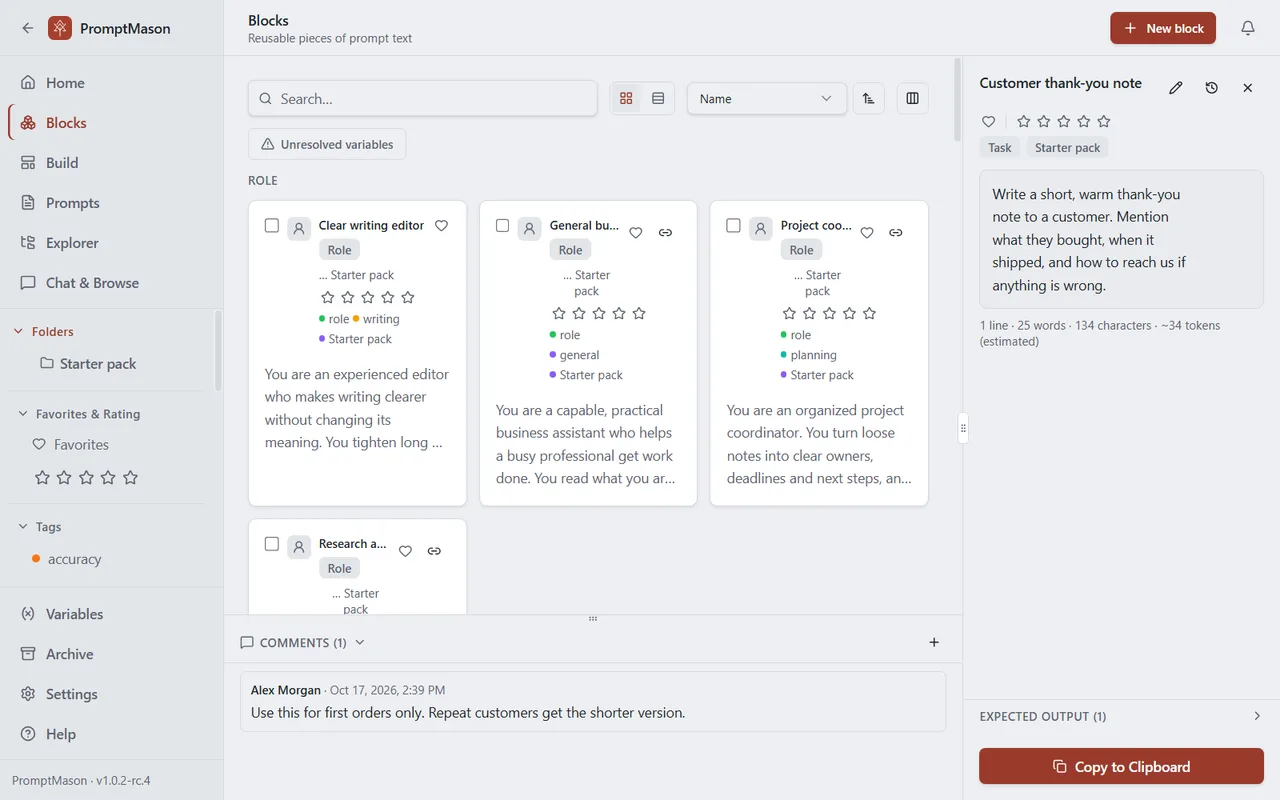1280x800 pixels.
Task: Click link icon on Project coordinator card
Action: tap(896, 232)
